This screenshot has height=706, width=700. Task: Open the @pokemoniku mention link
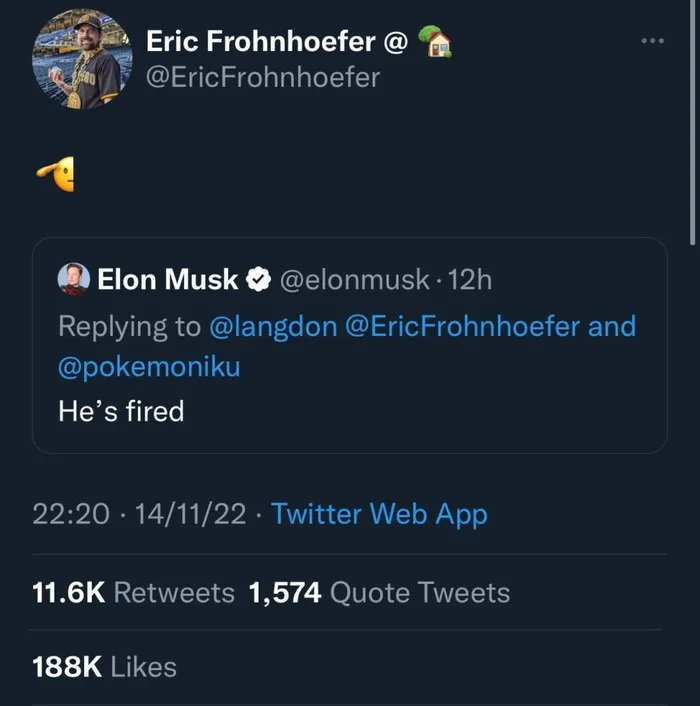149,367
